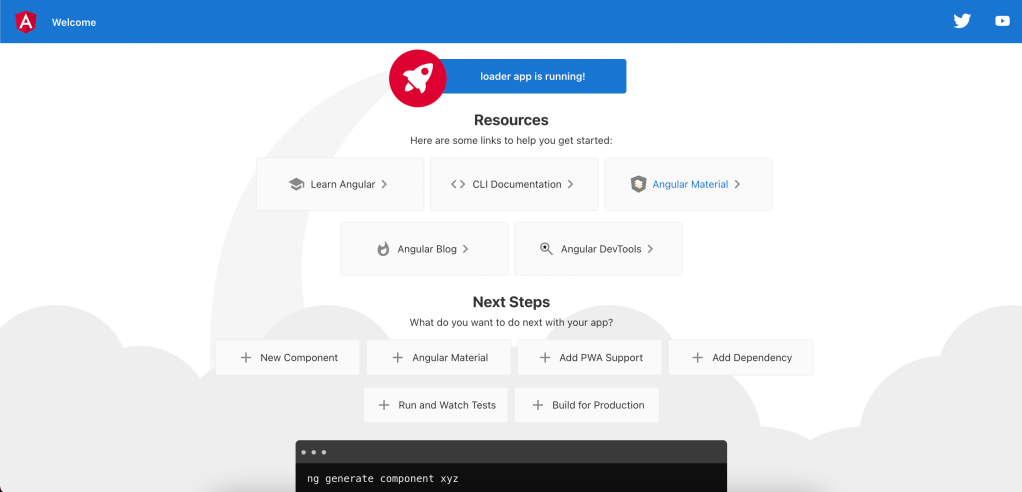Select the Add PWA Support option
This screenshot has height=492, width=1022.
[590, 357]
